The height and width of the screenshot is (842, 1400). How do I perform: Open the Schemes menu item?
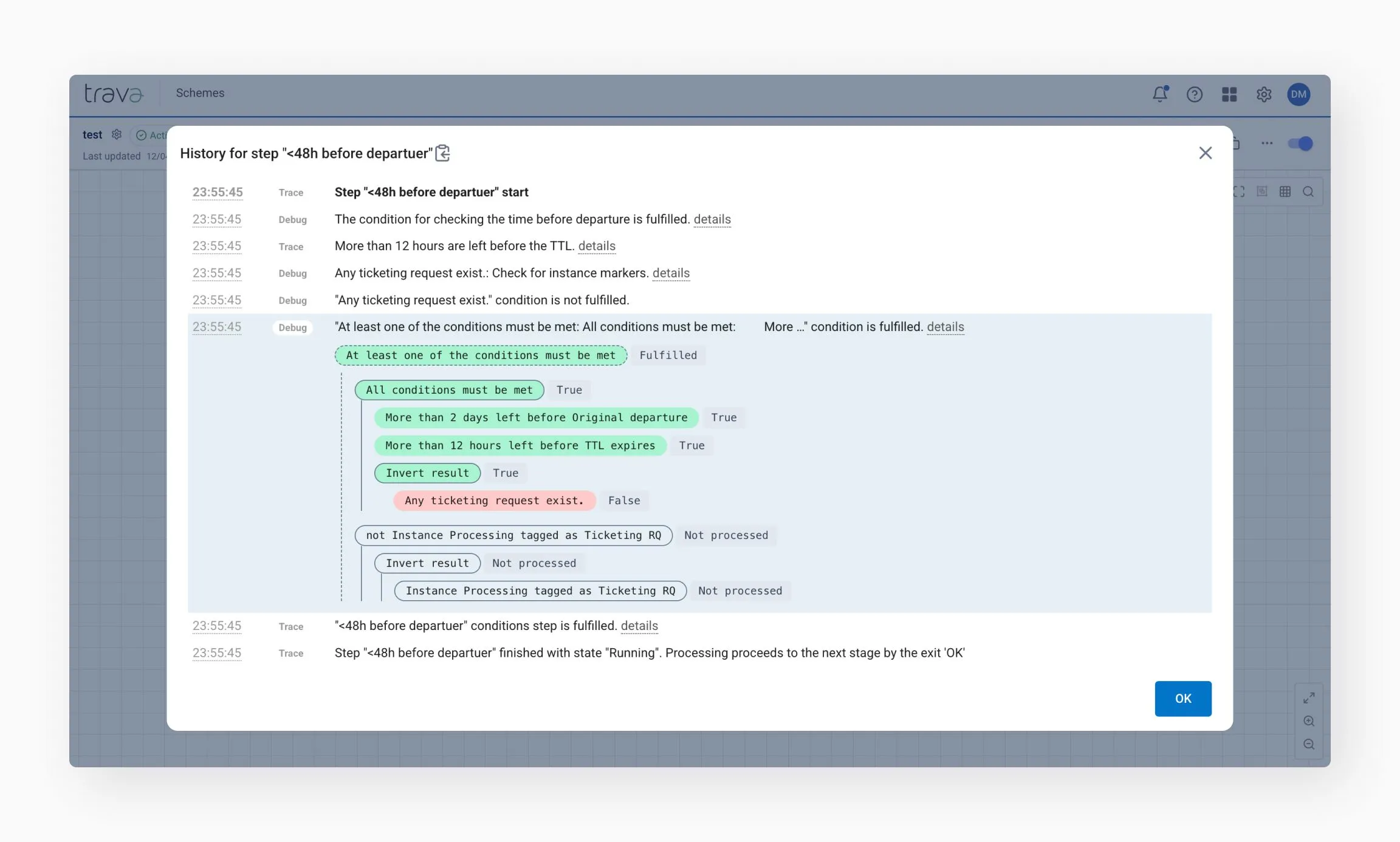pyautogui.click(x=200, y=93)
